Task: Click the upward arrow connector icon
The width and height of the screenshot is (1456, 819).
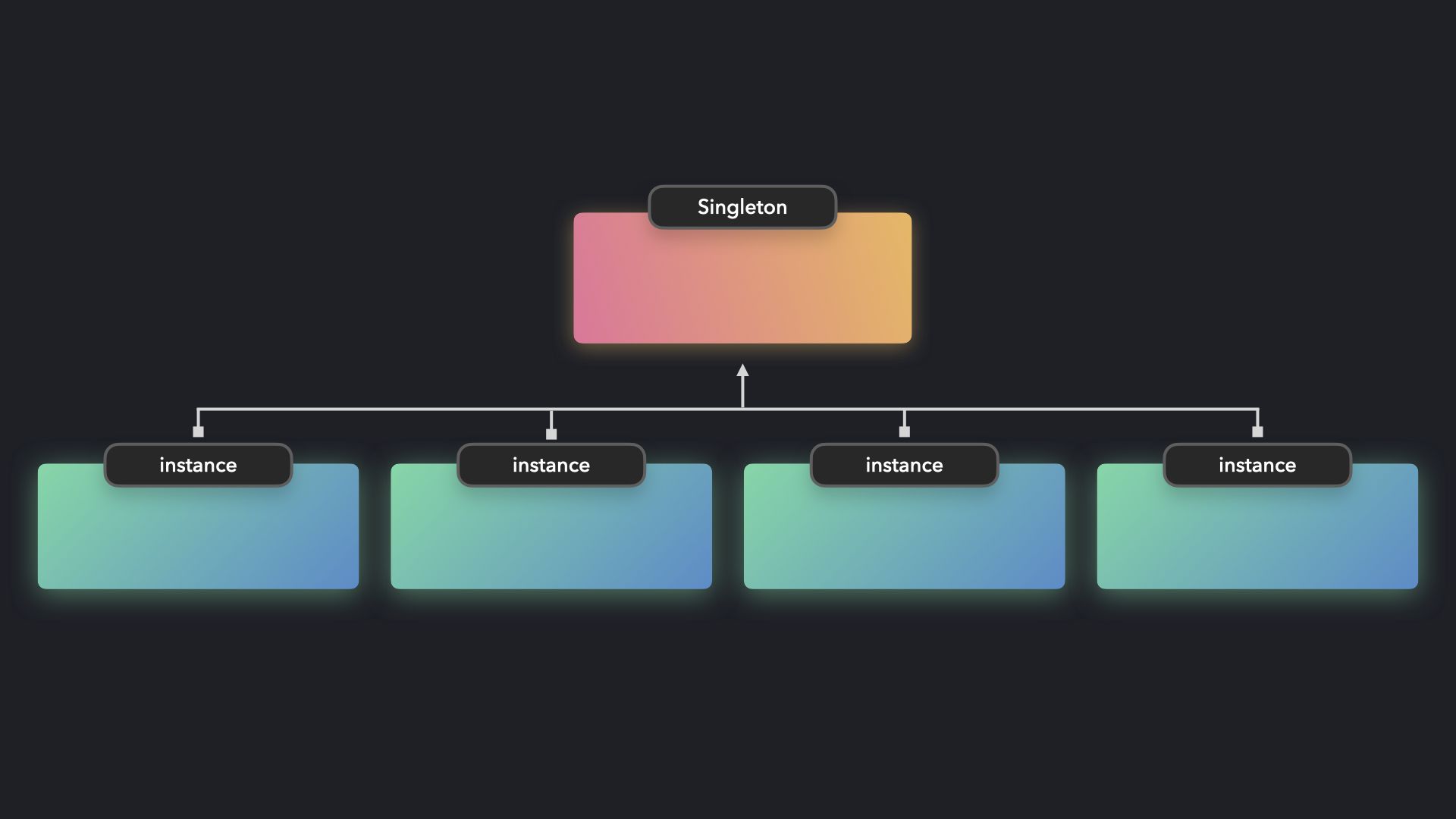Action: pos(742,373)
